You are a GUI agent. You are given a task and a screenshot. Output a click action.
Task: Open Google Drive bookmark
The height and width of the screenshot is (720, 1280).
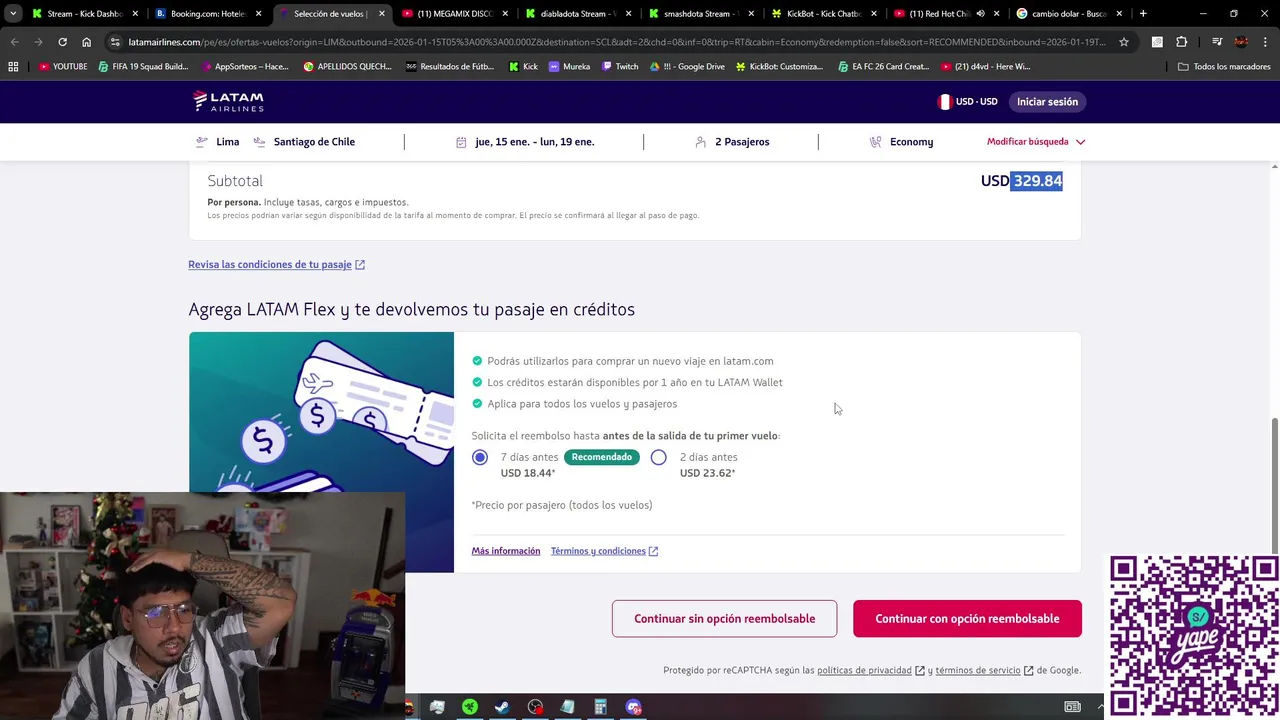[x=687, y=66]
